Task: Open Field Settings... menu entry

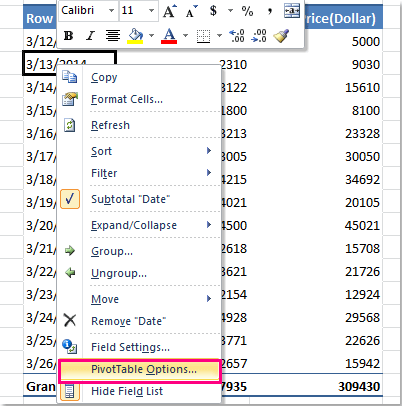Action: pos(139,347)
